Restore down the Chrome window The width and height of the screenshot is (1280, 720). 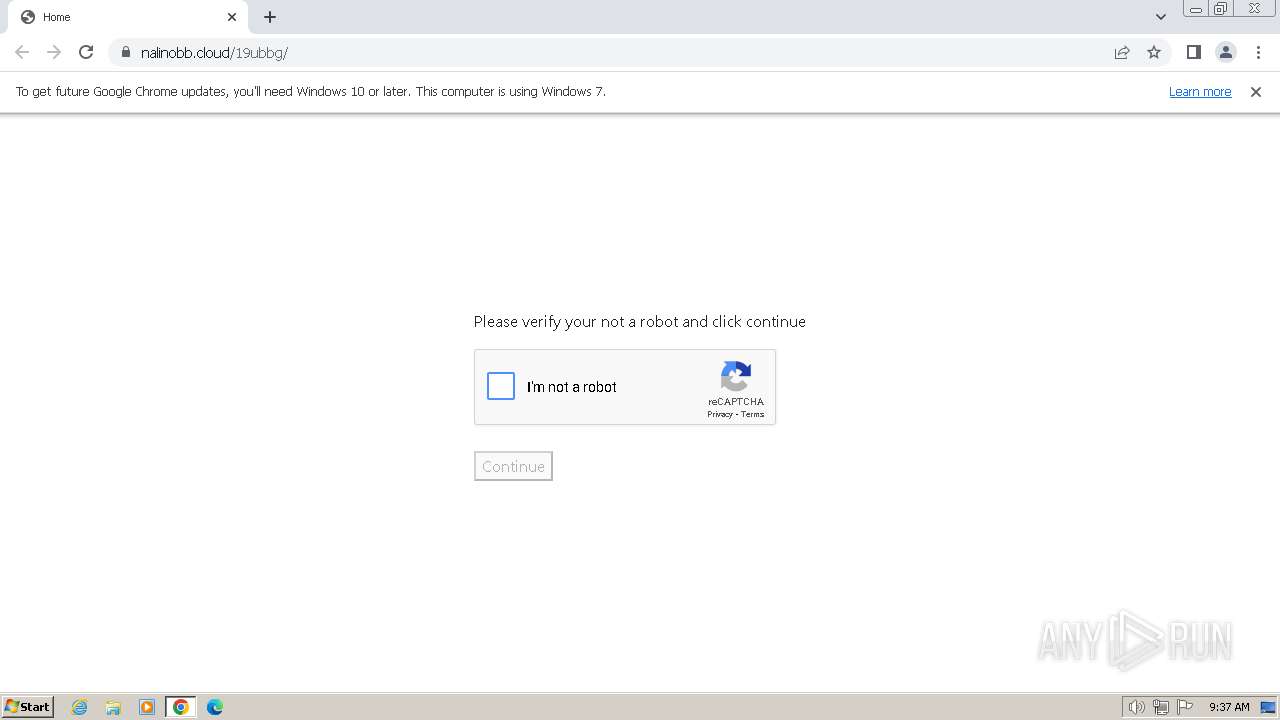pos(1221,9)
